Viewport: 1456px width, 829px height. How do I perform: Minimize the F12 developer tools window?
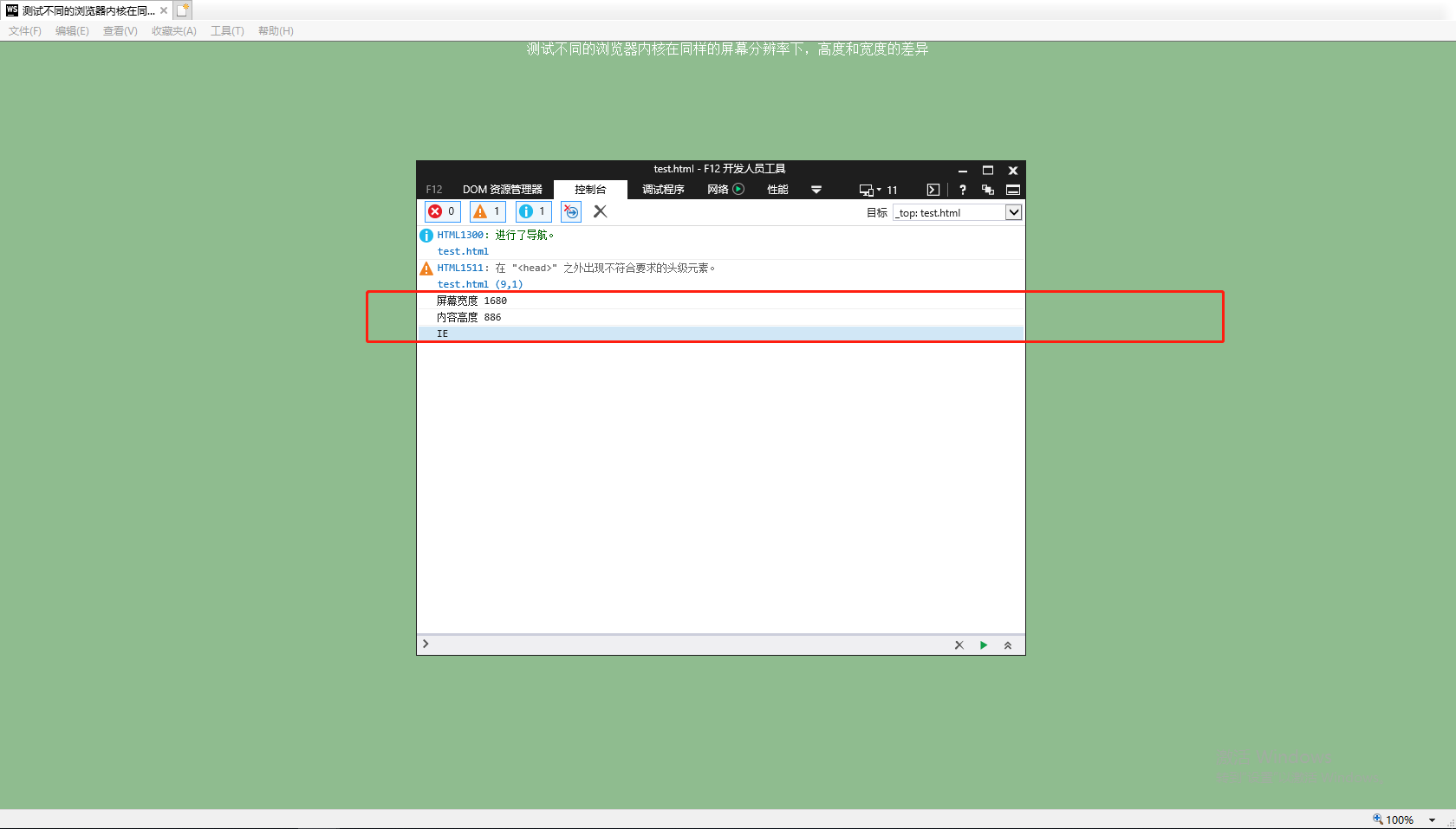point(963,171)
